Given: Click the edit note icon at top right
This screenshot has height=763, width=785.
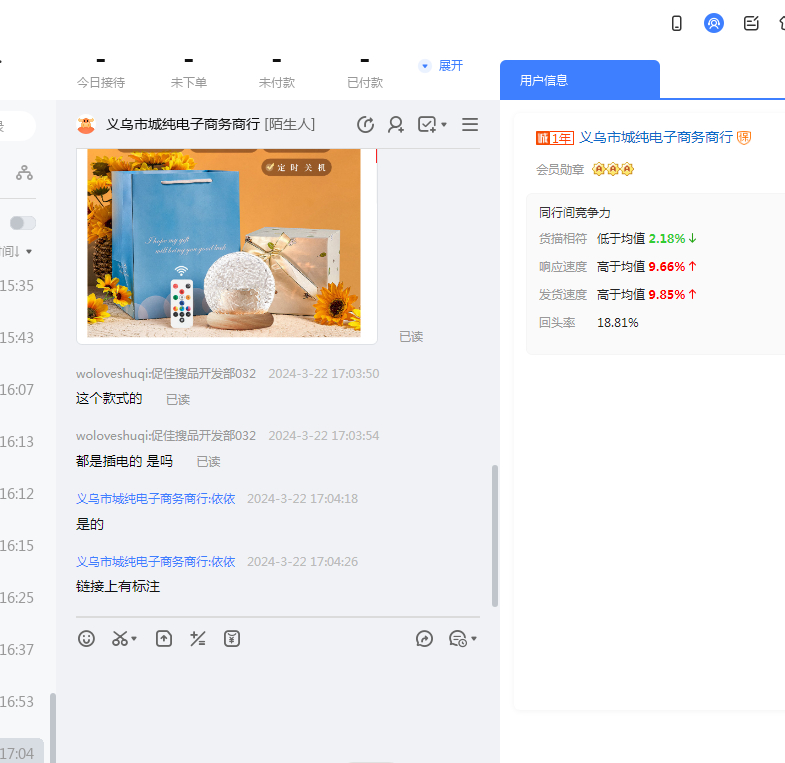Looking at the screenshot, I should tap(751, 23).
